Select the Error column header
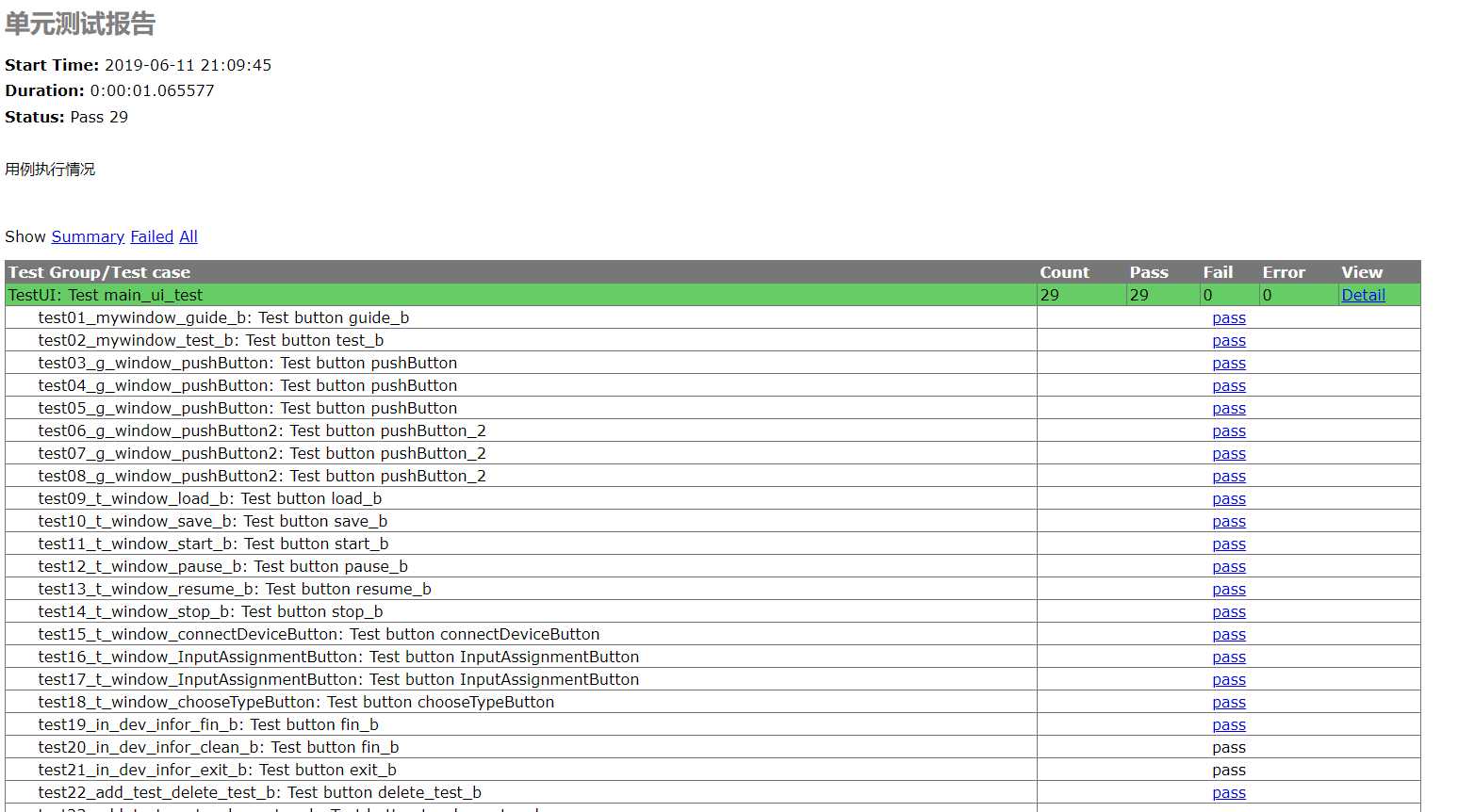The width and height of the screenshot is (1458, 812). tap(1284, 272)
